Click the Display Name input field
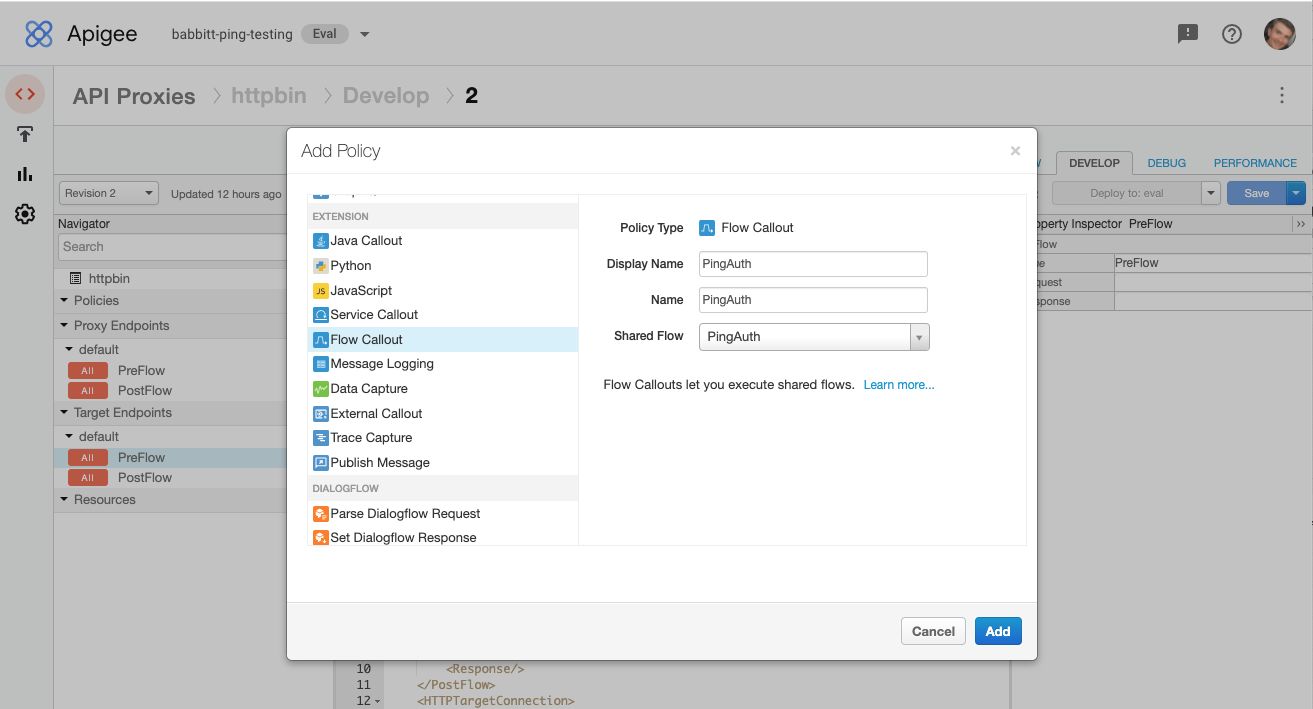 (812, 263)
